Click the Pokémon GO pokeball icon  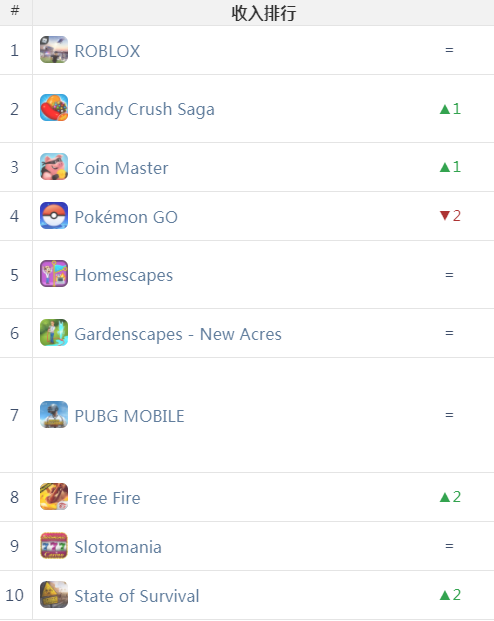point(54,216)
